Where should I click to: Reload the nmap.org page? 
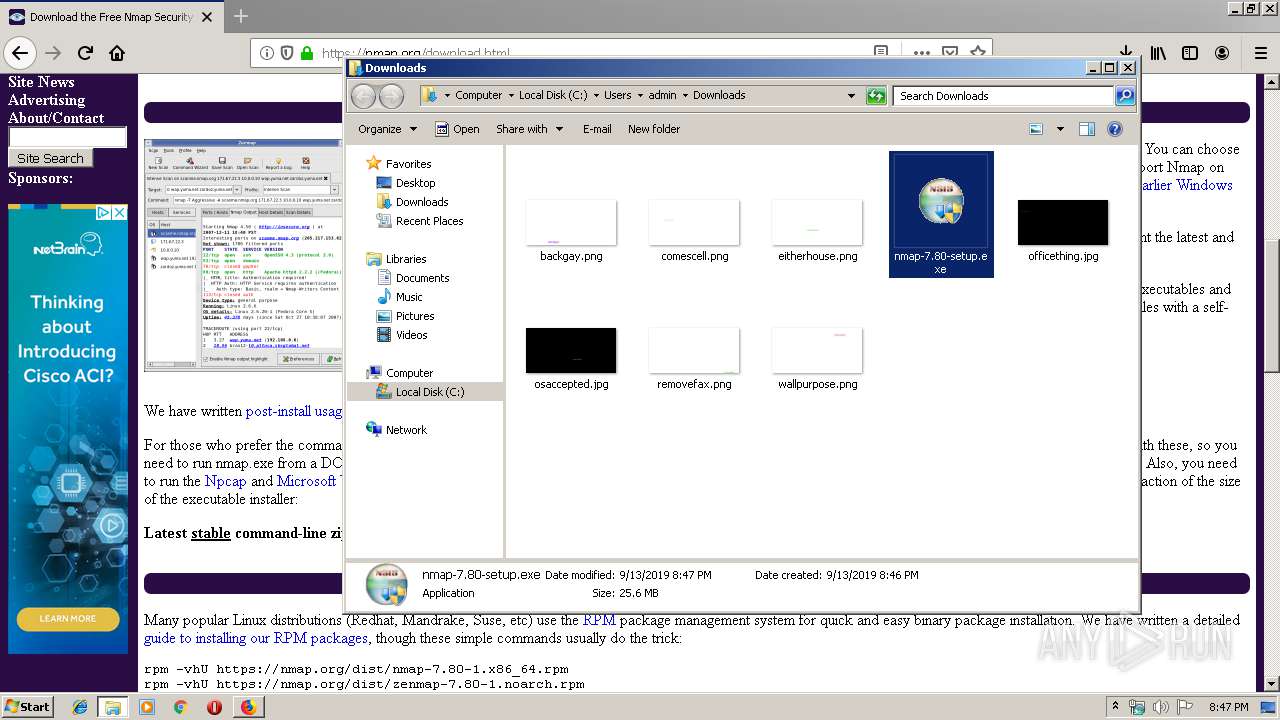(x=86, y=53)
